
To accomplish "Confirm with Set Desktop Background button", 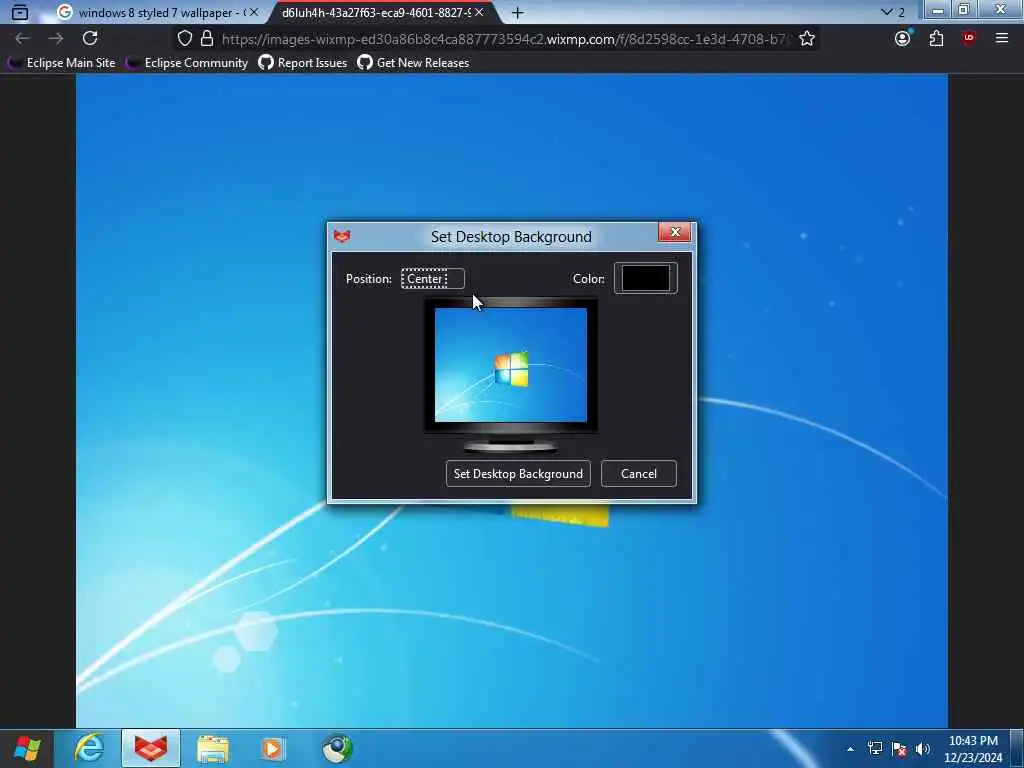I will coord(518,473).
